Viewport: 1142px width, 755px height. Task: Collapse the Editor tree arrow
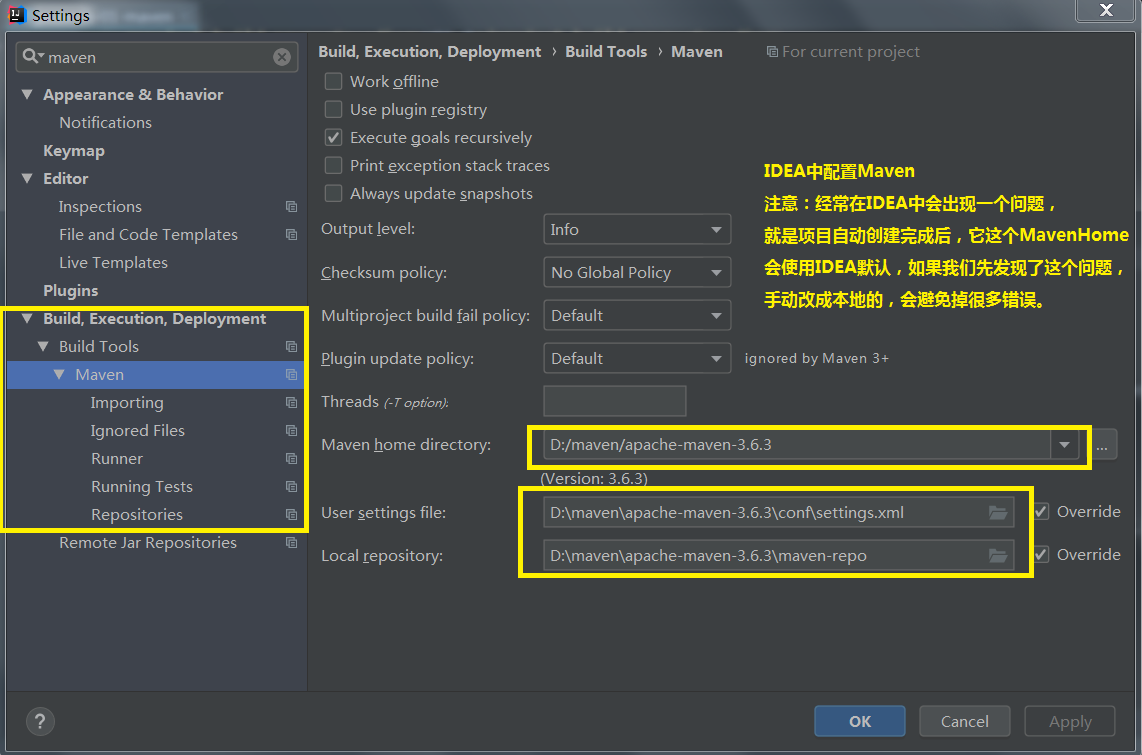coord(27,178)
